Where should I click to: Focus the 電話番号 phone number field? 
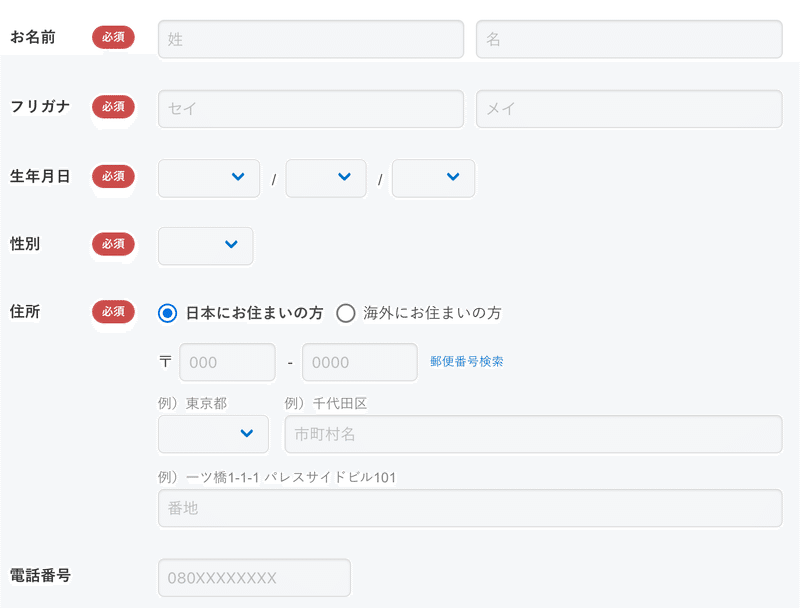point(254,577)
